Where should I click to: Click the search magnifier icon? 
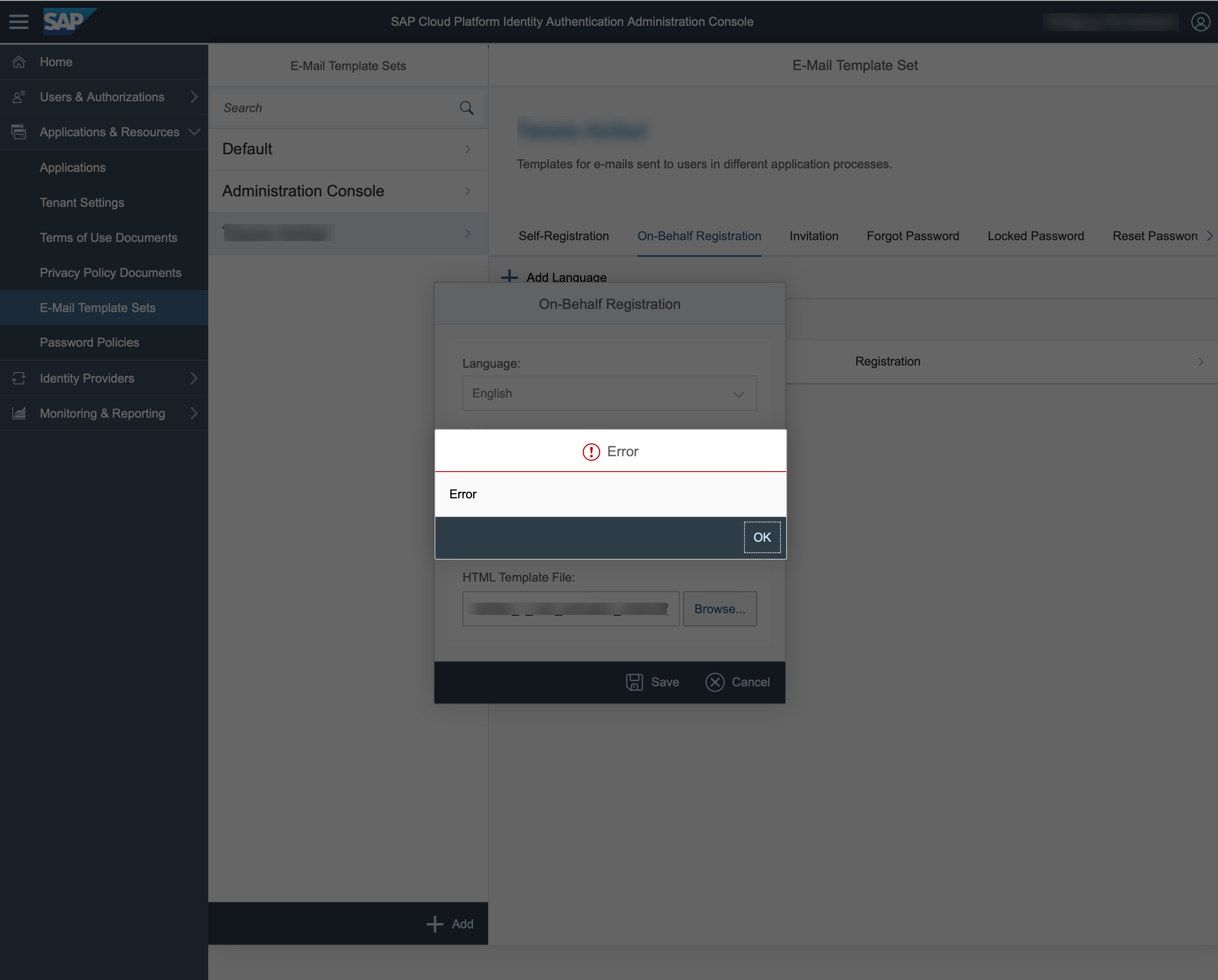[467, 108]
